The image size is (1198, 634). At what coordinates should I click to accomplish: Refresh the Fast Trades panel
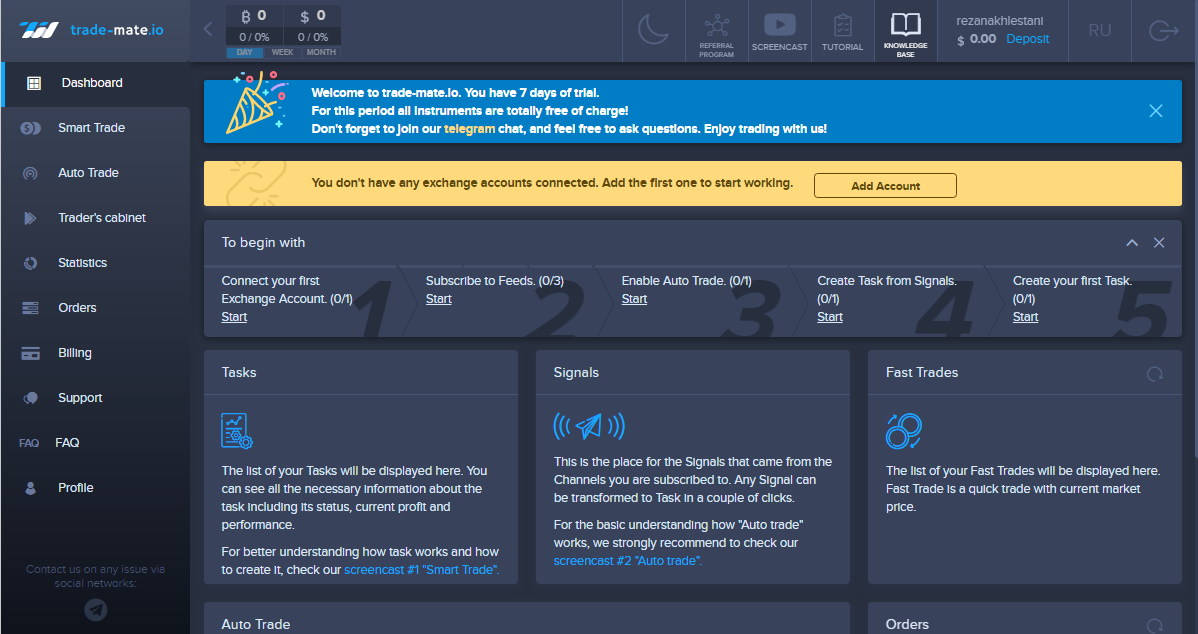click(1154, 374)
